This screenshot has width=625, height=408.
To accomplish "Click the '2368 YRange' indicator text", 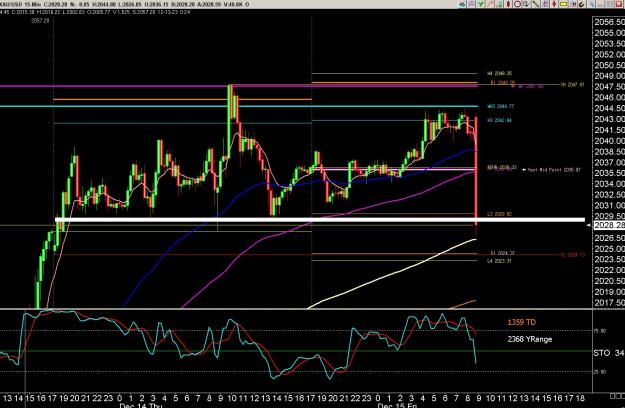I will (530, 339).
